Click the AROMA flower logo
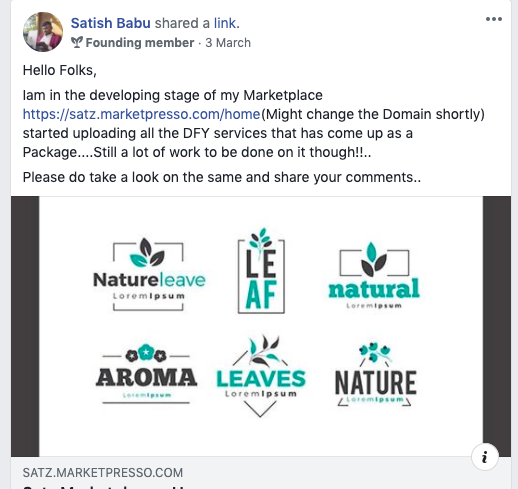The height and width of the screenshot is (489, 518). 146,374
